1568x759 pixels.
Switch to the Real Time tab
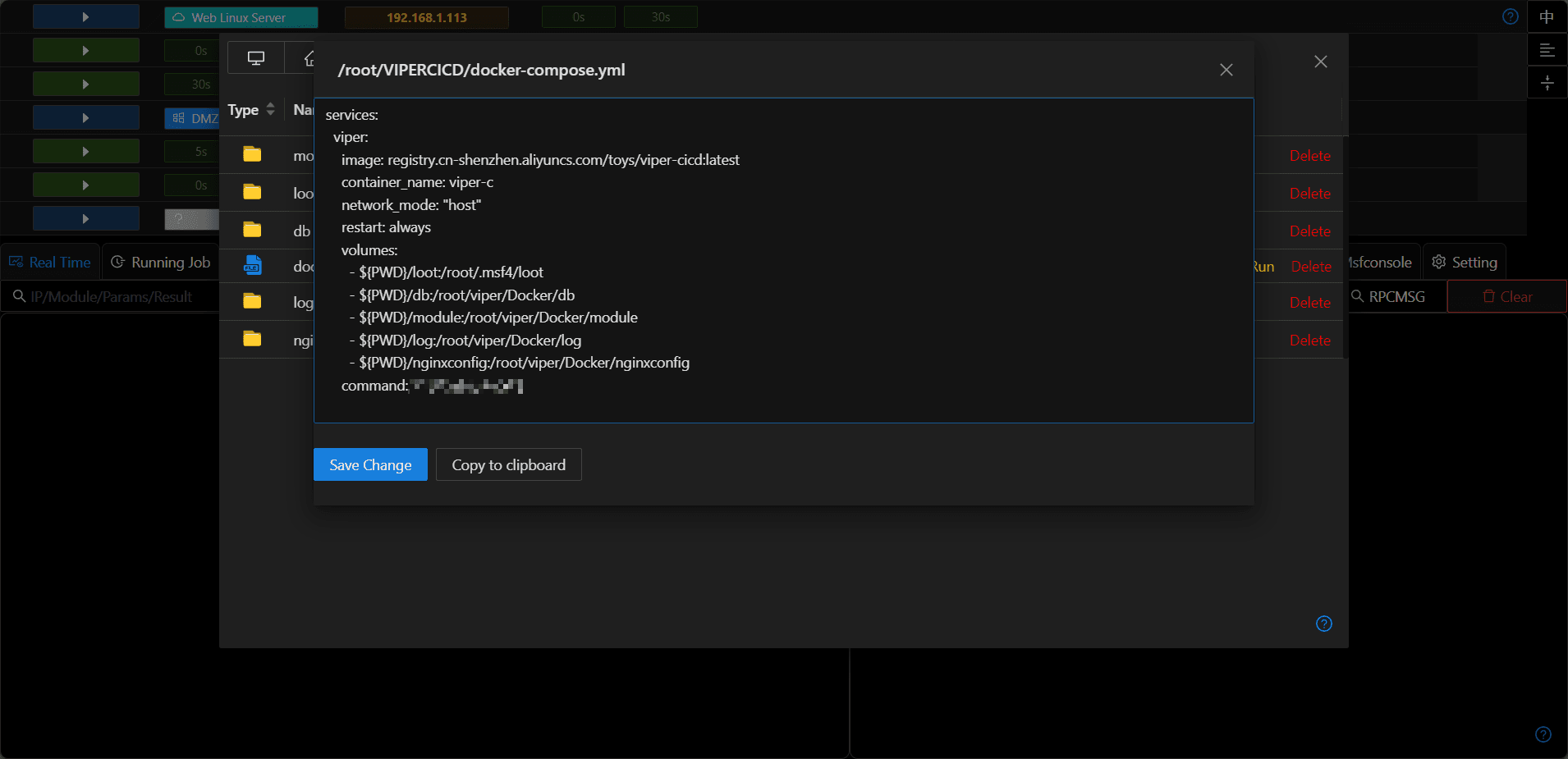point(50,263)
